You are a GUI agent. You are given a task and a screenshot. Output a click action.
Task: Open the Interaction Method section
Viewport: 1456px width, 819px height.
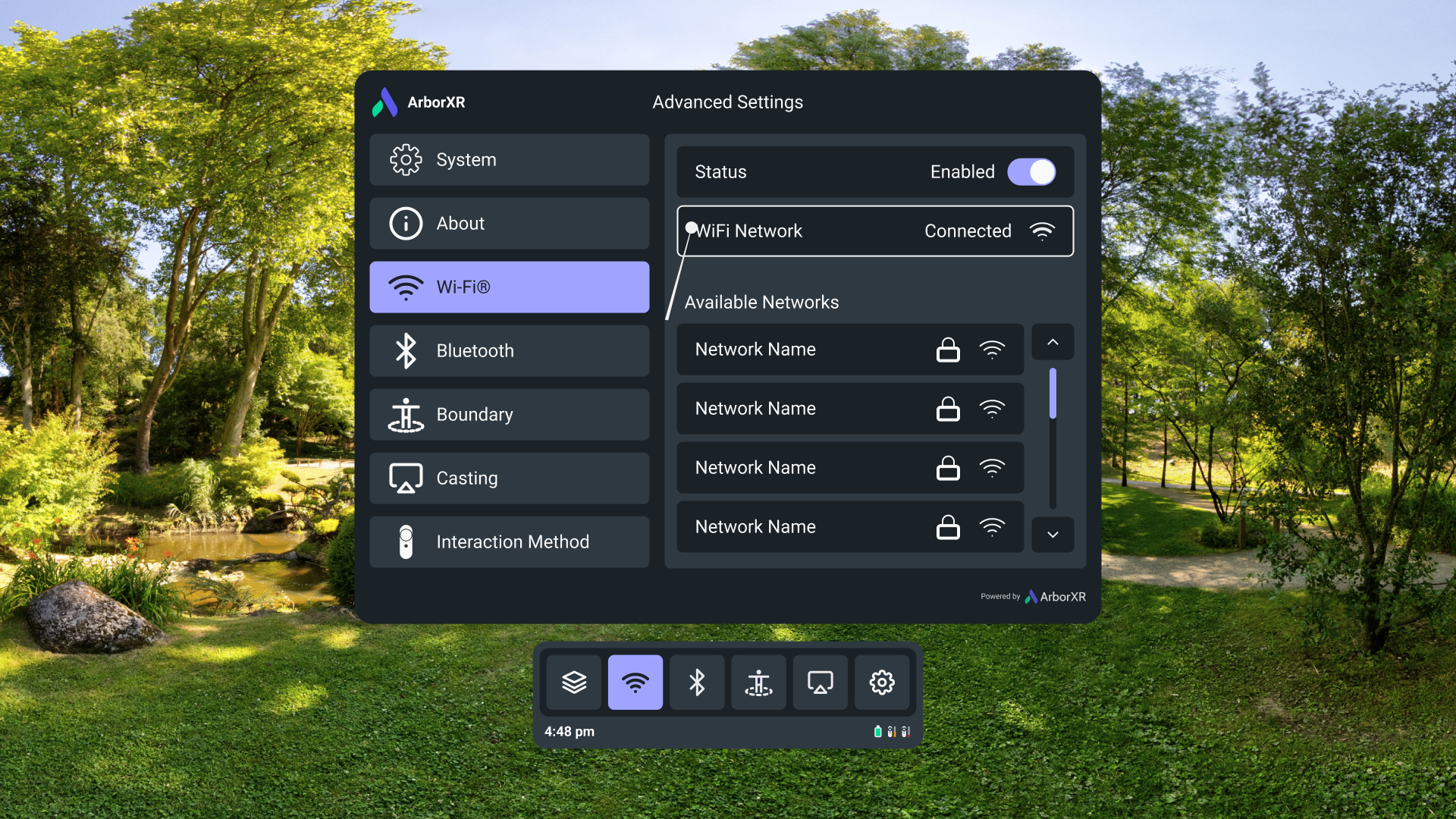coord(509,542)
